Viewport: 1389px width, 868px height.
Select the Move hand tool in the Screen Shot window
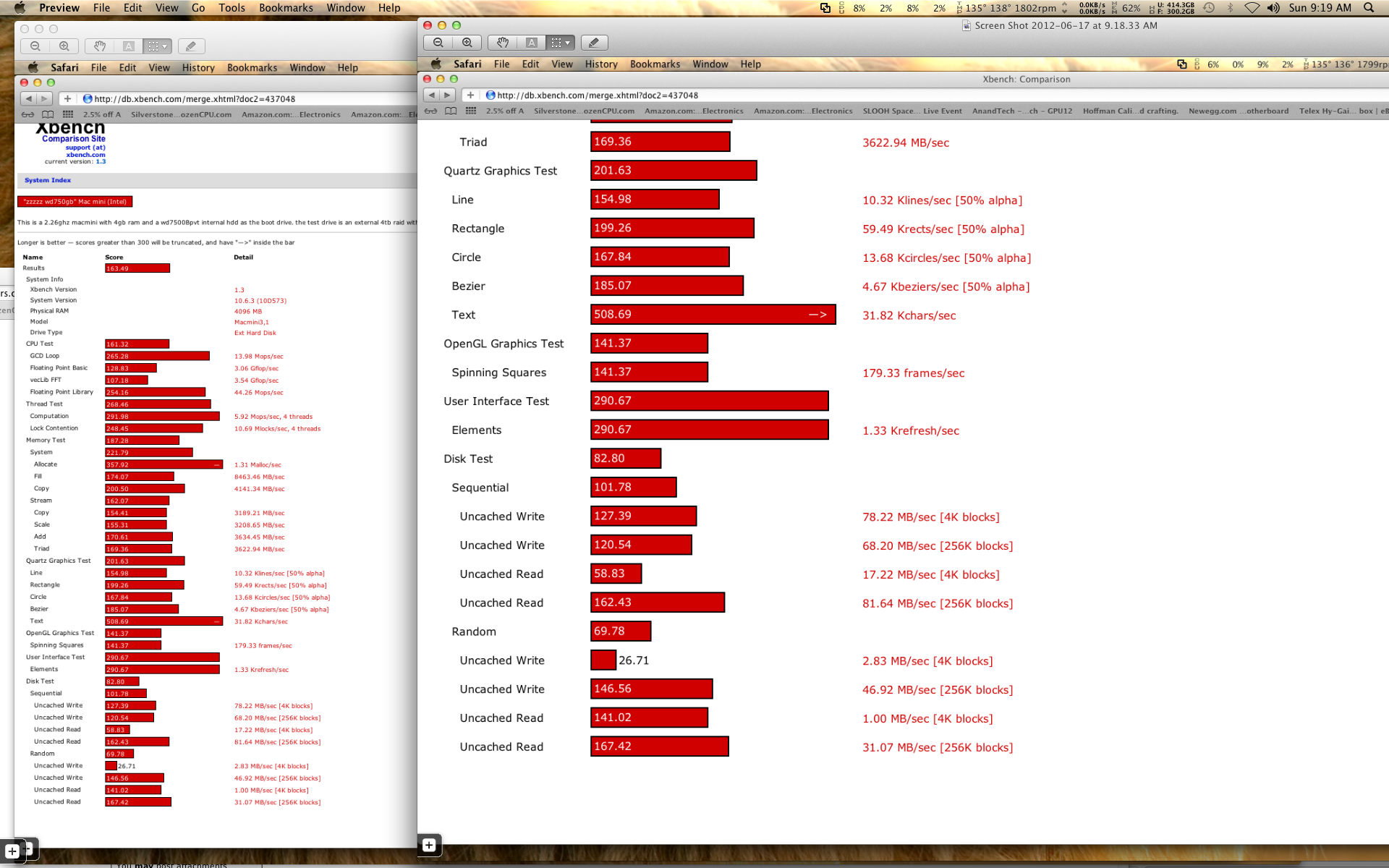point(503,43)
